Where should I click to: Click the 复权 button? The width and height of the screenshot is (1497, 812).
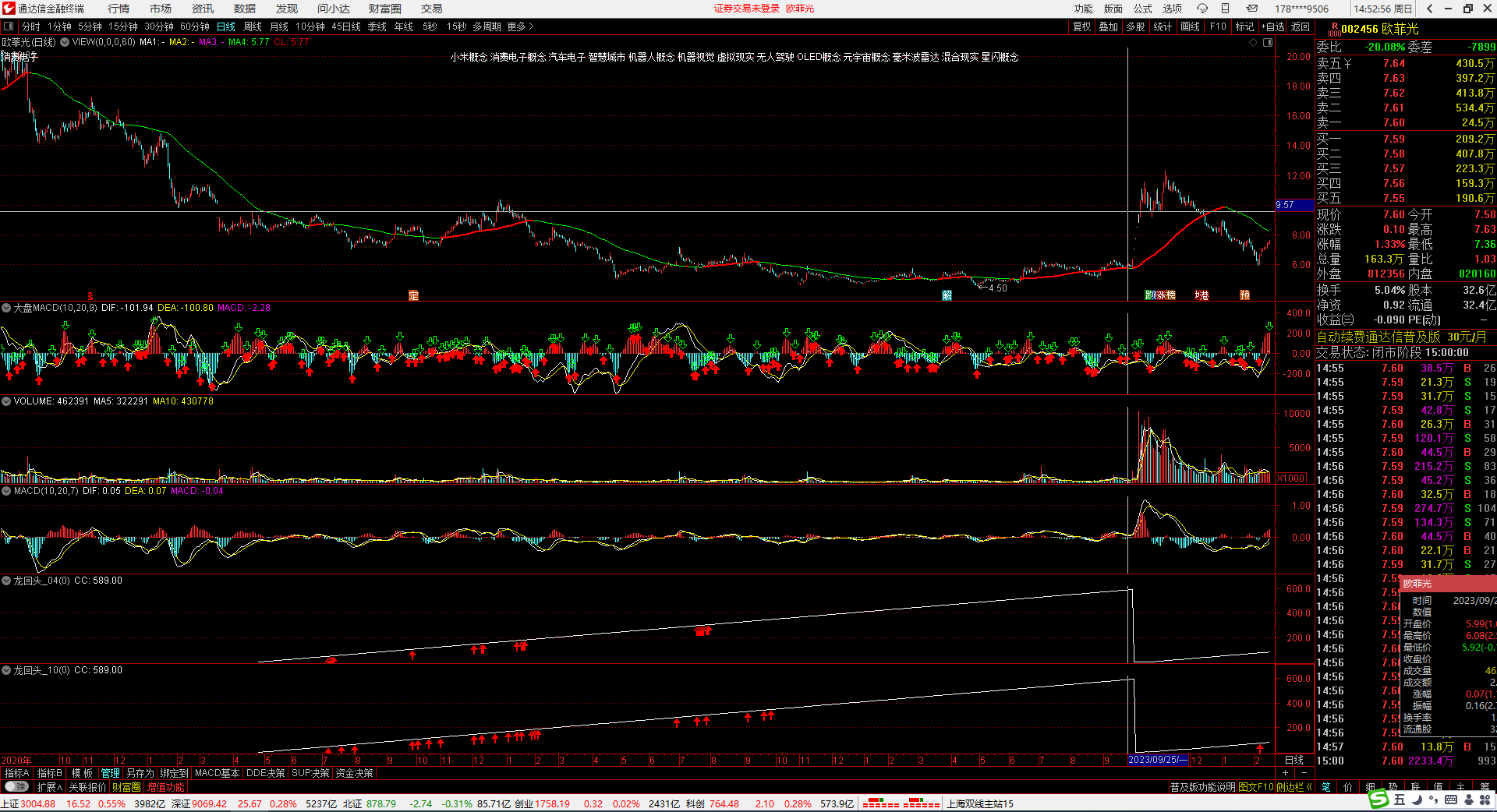click(1082, 26)
